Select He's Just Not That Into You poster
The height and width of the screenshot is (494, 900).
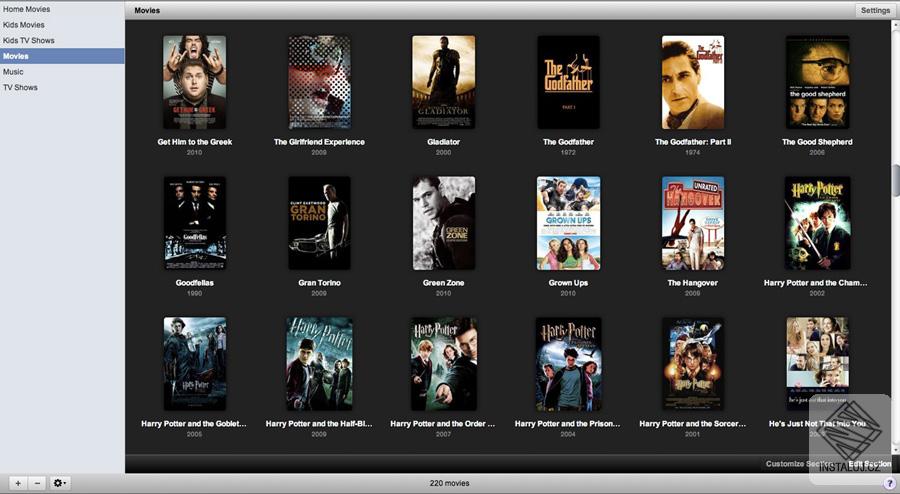(817, 364)
